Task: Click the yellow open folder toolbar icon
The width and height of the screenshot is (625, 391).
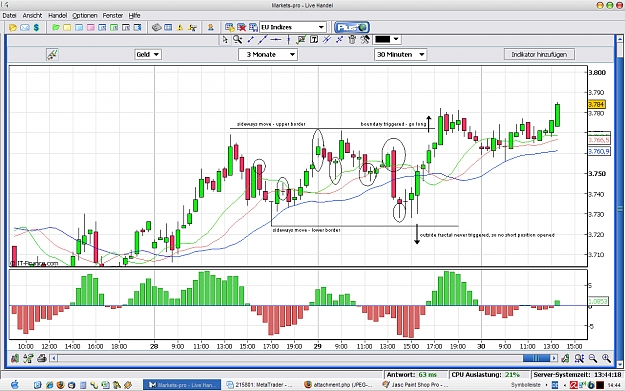Action: pyautogui.click(x=13, y=28)
